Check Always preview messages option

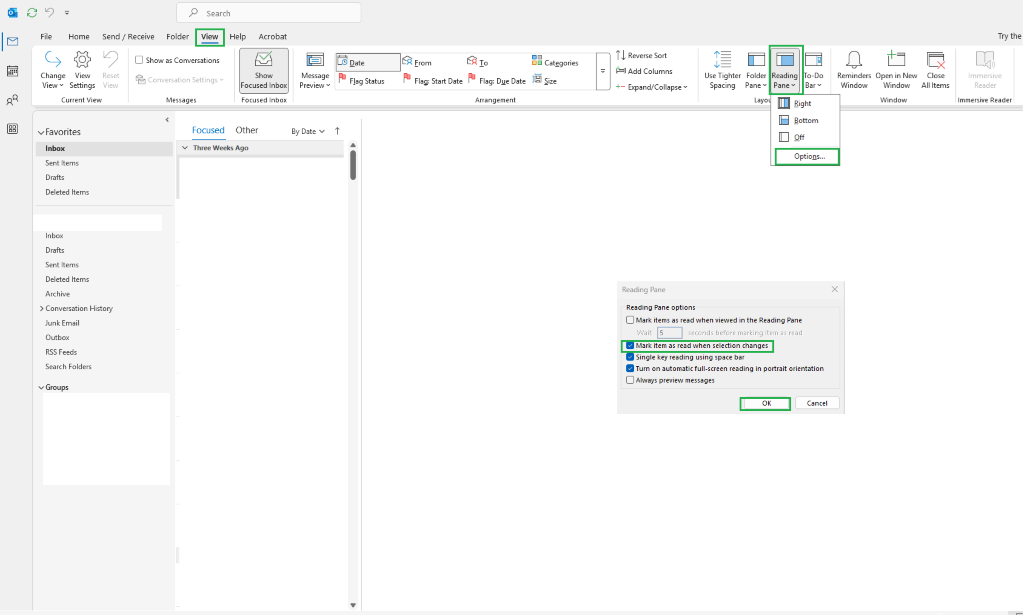click(x=630, y=380)
